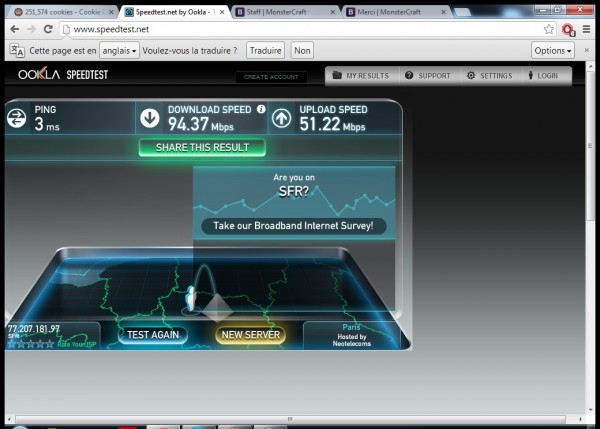Click the New Server button
This screenshot has height=429, width=600.
coord(251,335)
